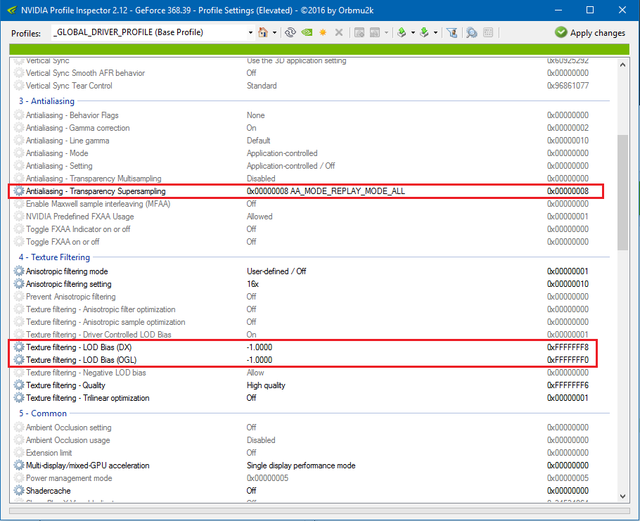
Task: Click the remove application window icon
Action: pos(375,32)
